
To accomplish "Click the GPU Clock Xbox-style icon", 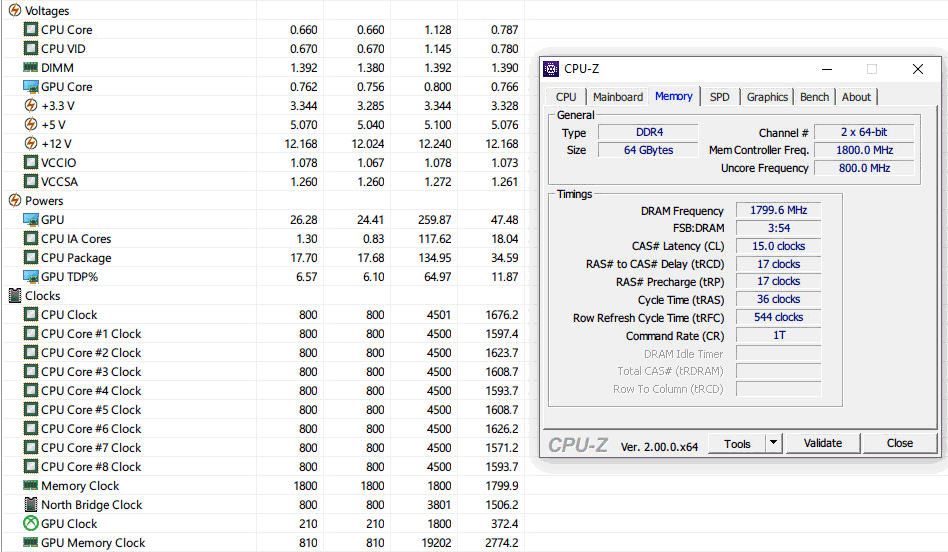I will [30, 523].
